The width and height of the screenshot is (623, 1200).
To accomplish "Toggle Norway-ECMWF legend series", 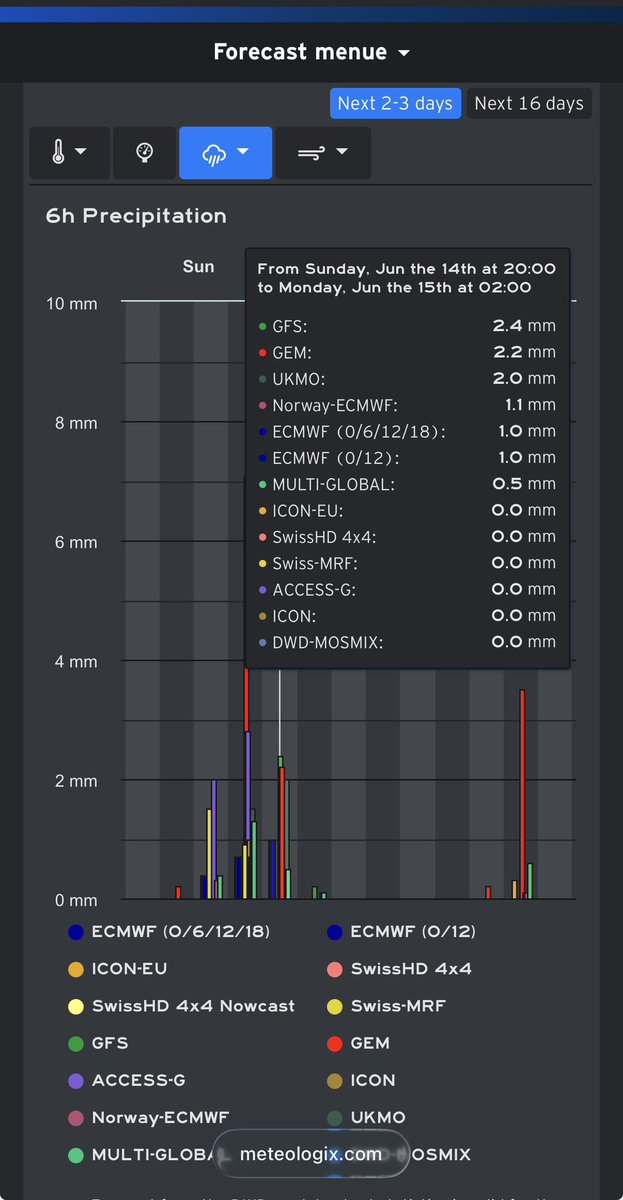I will 147,1116.
